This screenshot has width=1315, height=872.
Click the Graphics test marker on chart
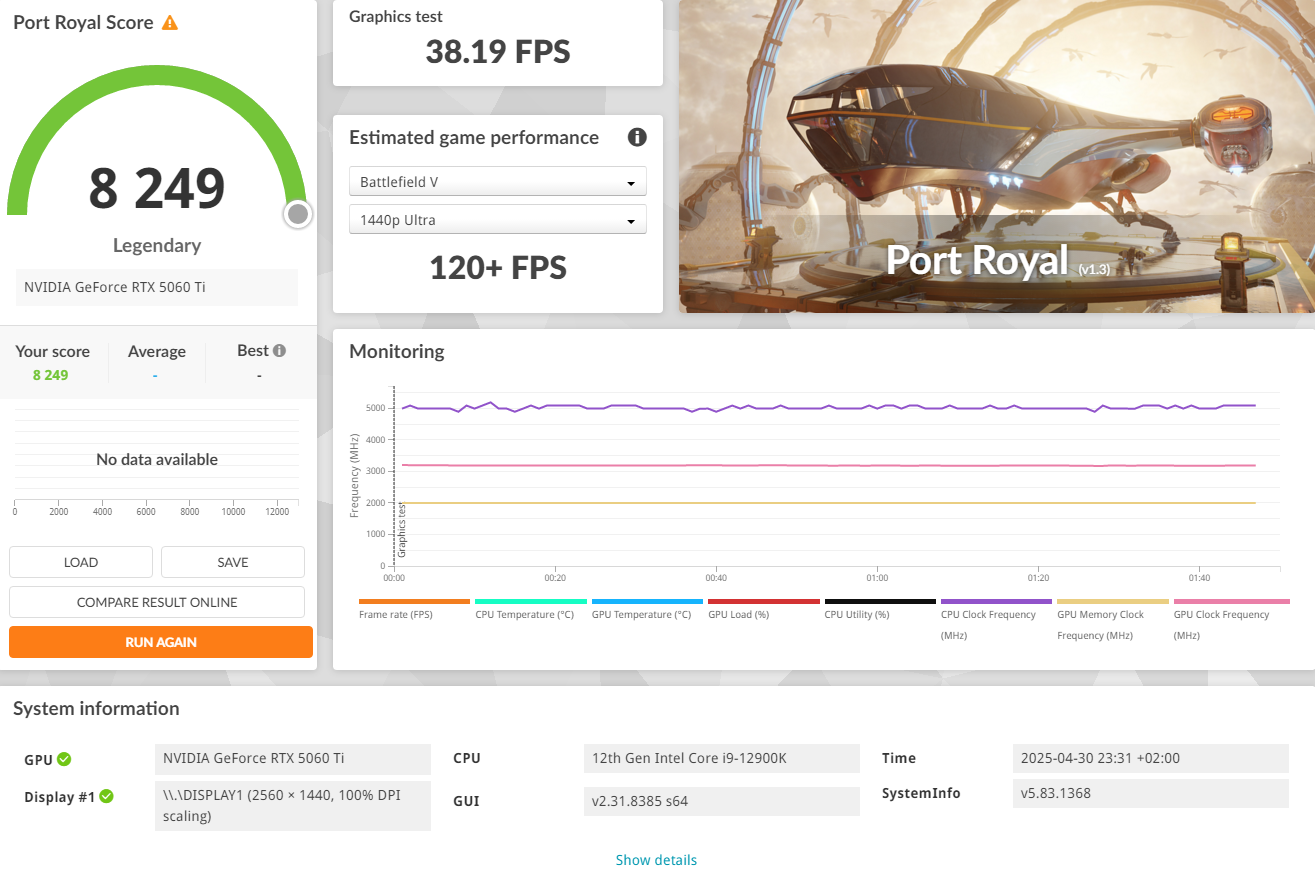pyautogui.click(x=402, y=530)
